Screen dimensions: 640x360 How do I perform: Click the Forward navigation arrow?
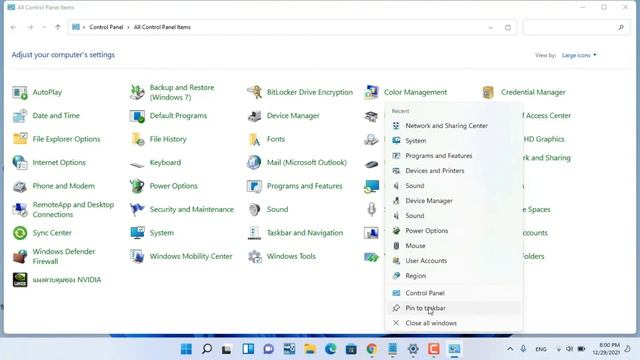(x=30, y=27)
